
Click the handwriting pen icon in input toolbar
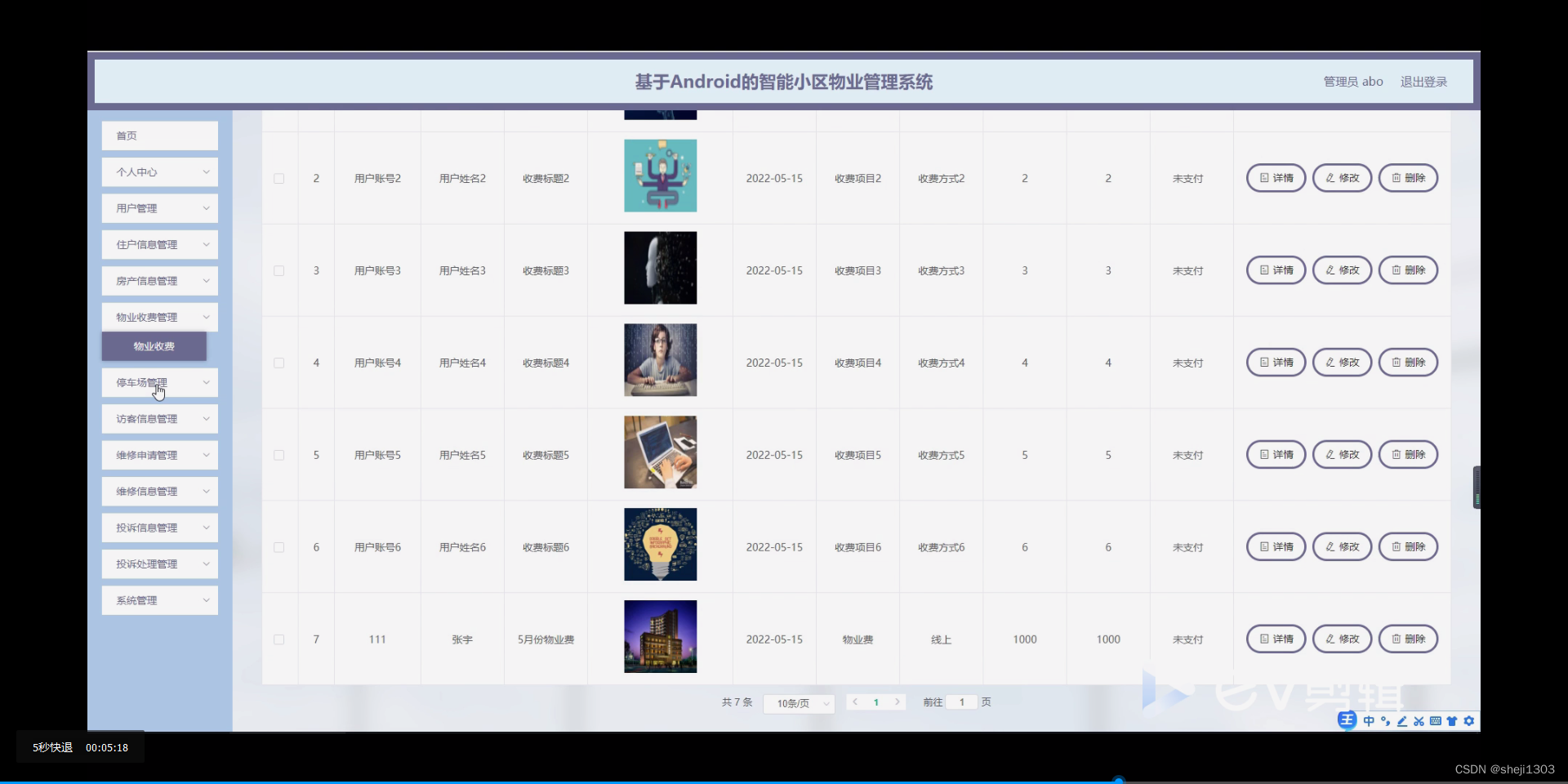point(1402,721)
